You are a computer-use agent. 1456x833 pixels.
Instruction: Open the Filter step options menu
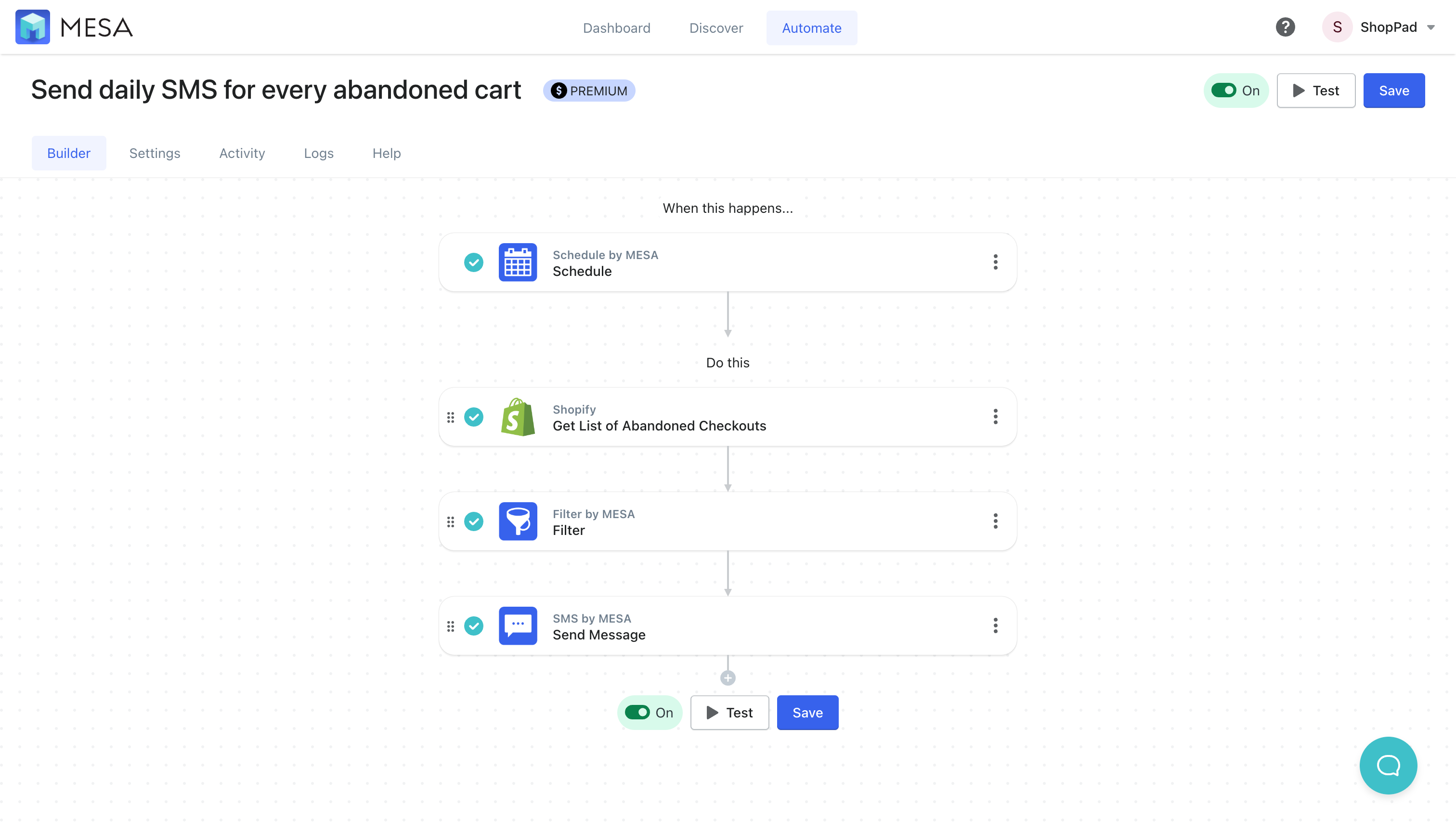995,521
